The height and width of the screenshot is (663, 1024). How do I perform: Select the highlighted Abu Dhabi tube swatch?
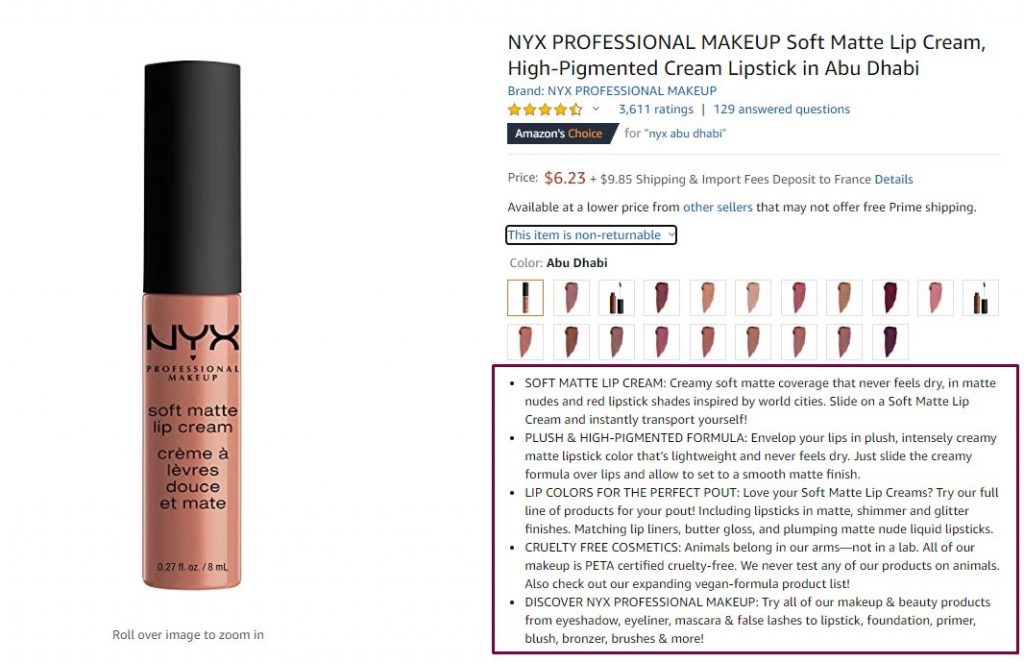point(525,298)
